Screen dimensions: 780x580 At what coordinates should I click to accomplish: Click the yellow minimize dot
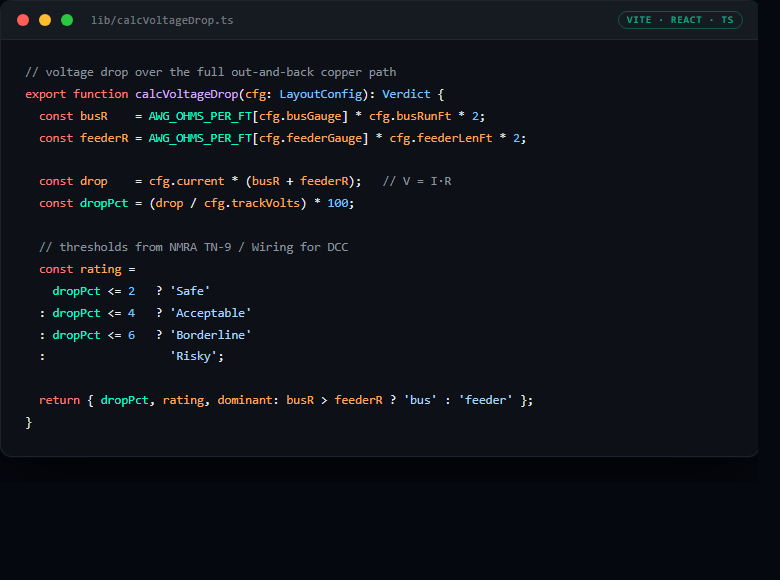[45, 20]
